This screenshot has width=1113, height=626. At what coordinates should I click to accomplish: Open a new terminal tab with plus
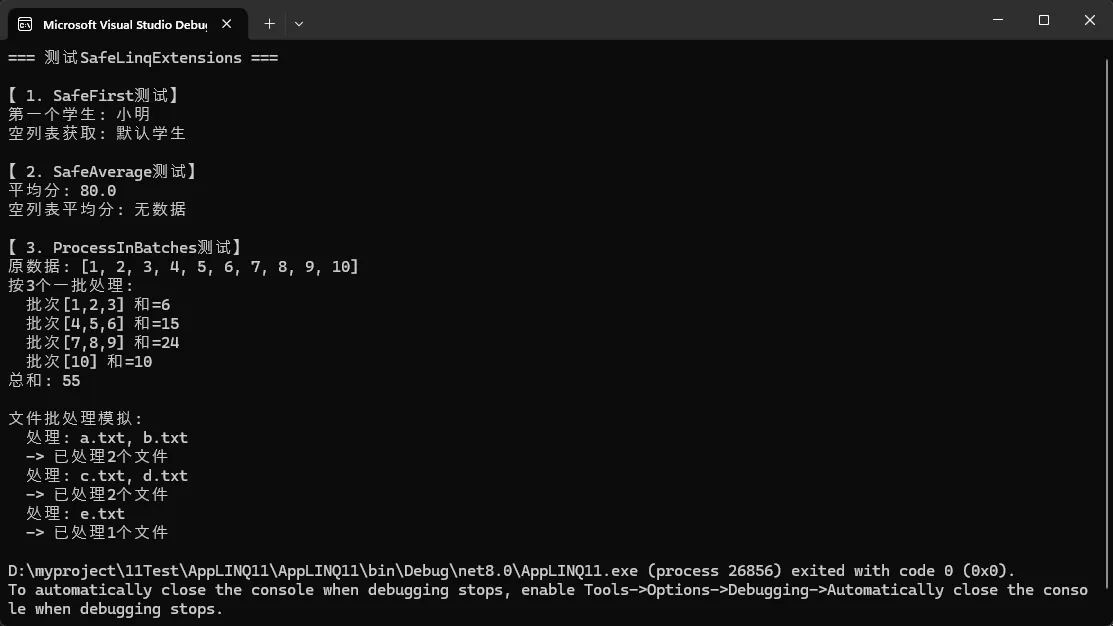(x=269, y=23)
